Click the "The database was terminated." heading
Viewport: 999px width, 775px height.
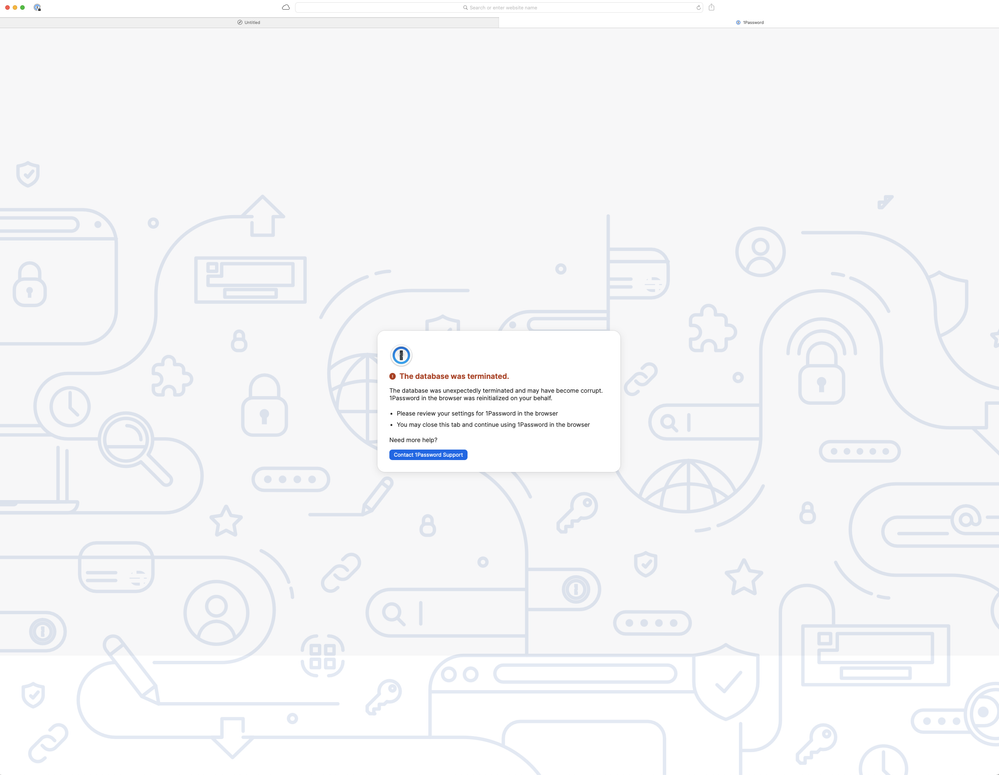pos(454,377)
